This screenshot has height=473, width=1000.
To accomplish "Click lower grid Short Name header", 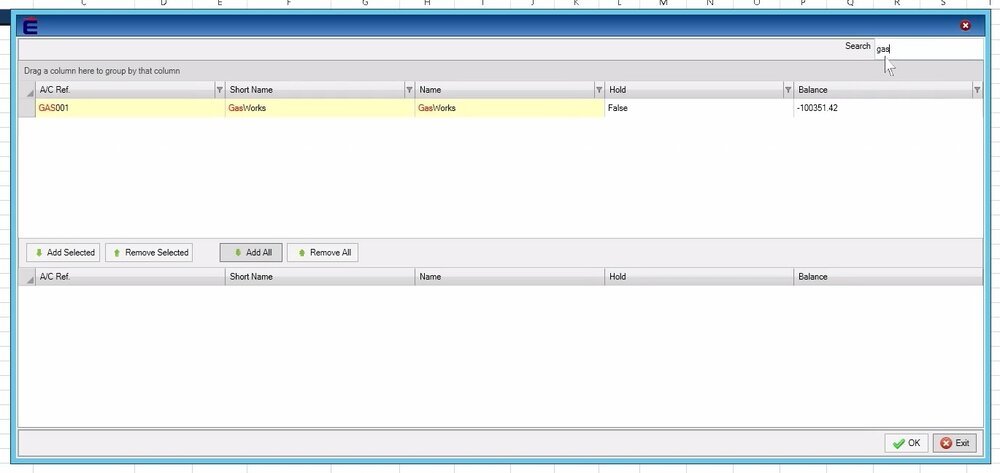I will click(x=320, y=277).
